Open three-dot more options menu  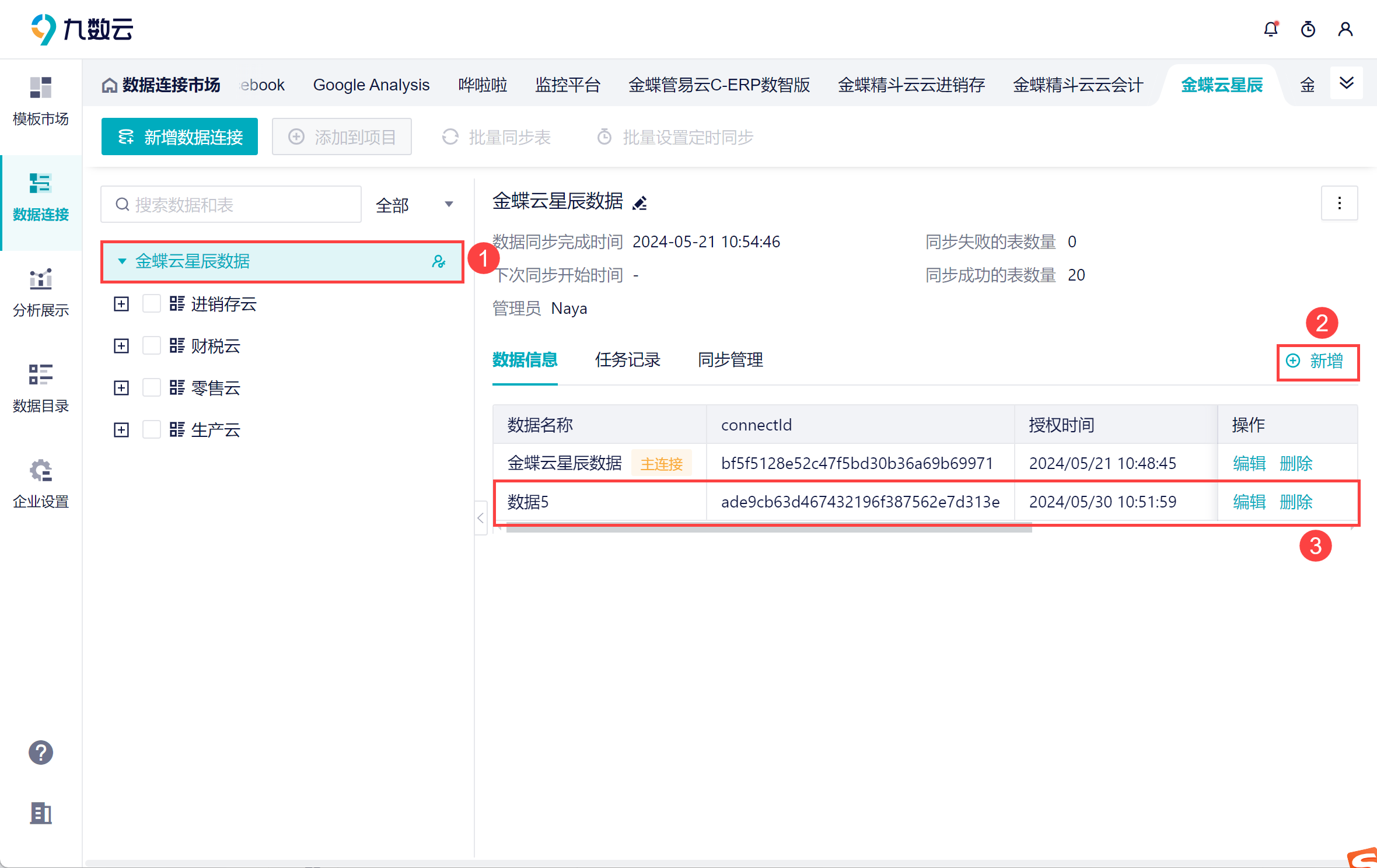coord(1339,203)
